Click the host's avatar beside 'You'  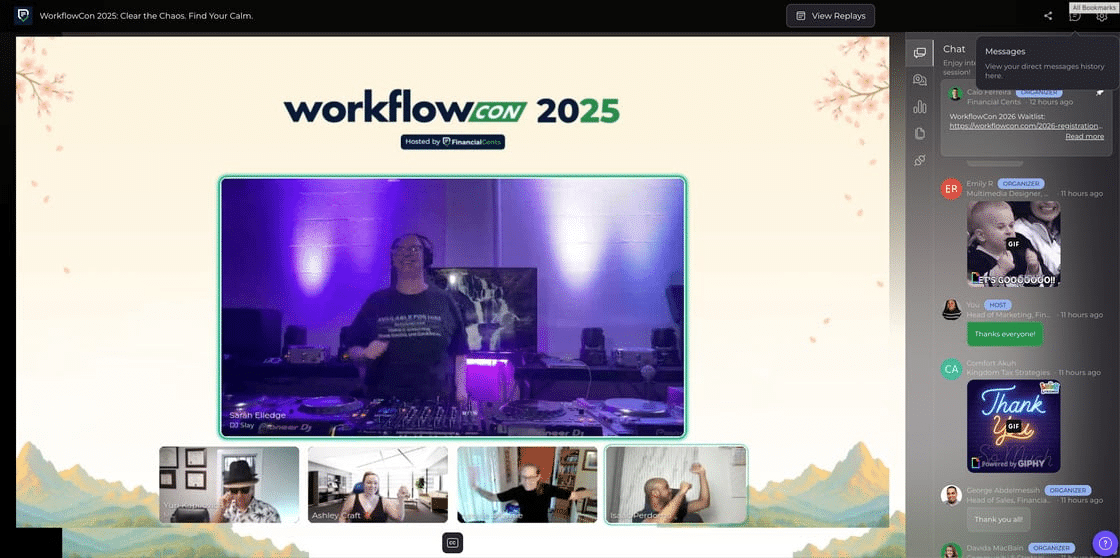pyautogui.click(x=951, y=309)
